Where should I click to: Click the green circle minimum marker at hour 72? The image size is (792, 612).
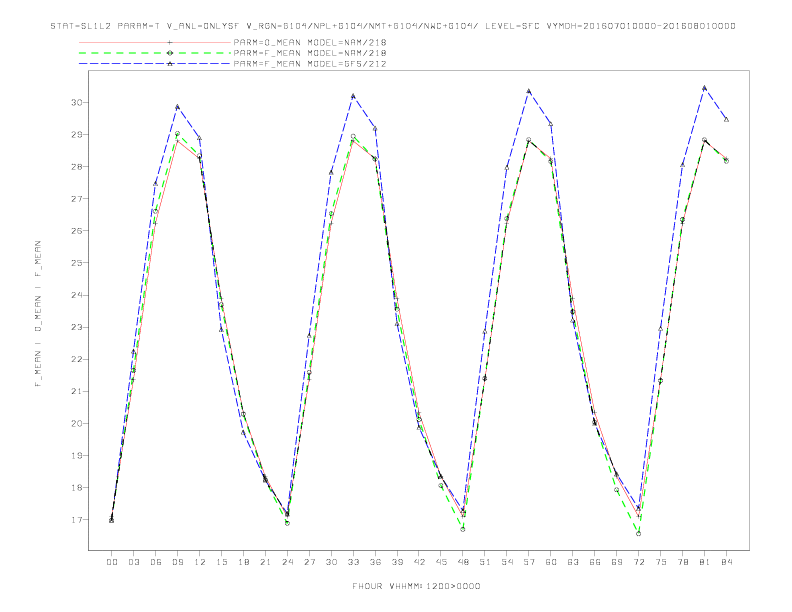(x=639, y=533)
